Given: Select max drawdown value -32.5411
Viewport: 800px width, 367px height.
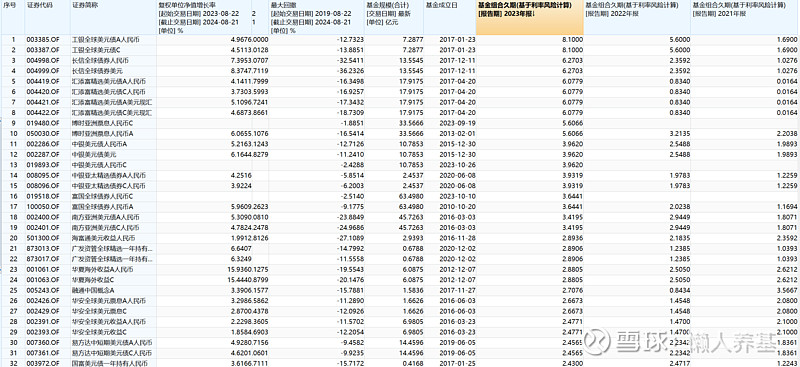Looking at the screenshot, I should [x=351, y=60].
